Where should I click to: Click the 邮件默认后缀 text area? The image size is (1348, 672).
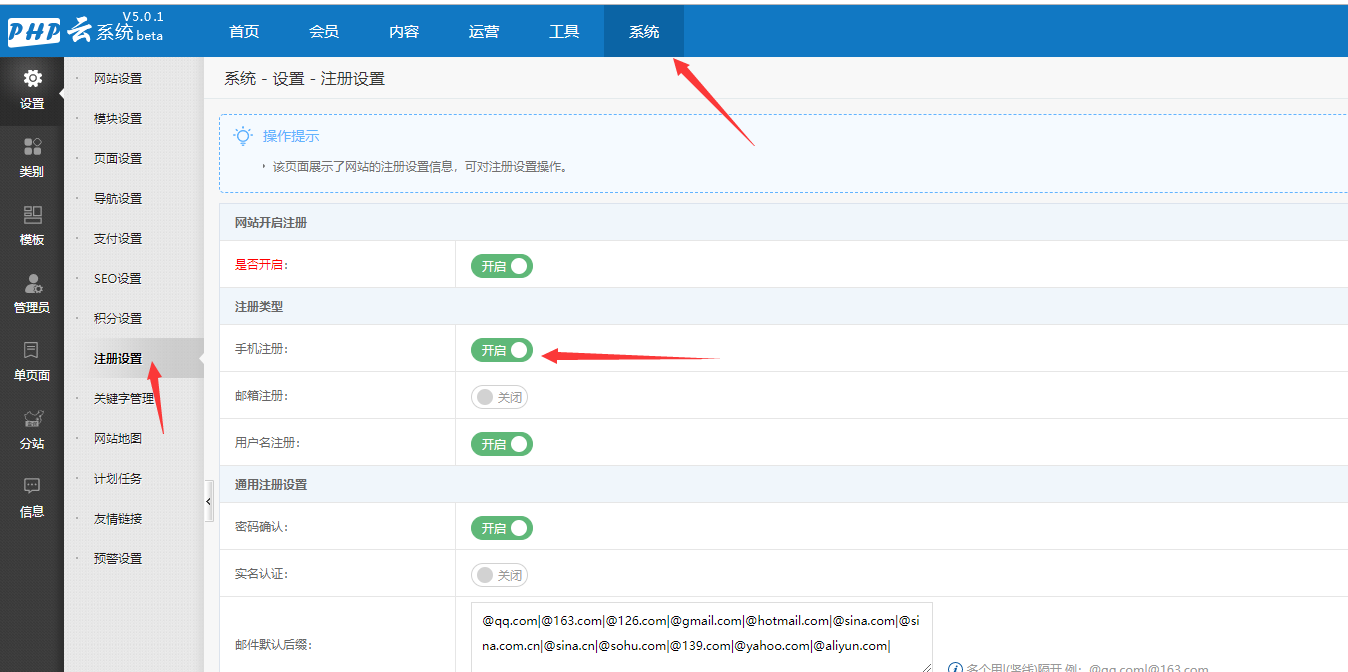click(x=700, y=634)
